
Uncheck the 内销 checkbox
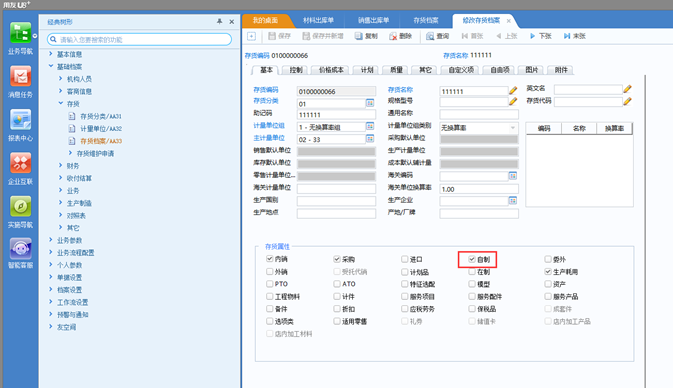[270, 259]
